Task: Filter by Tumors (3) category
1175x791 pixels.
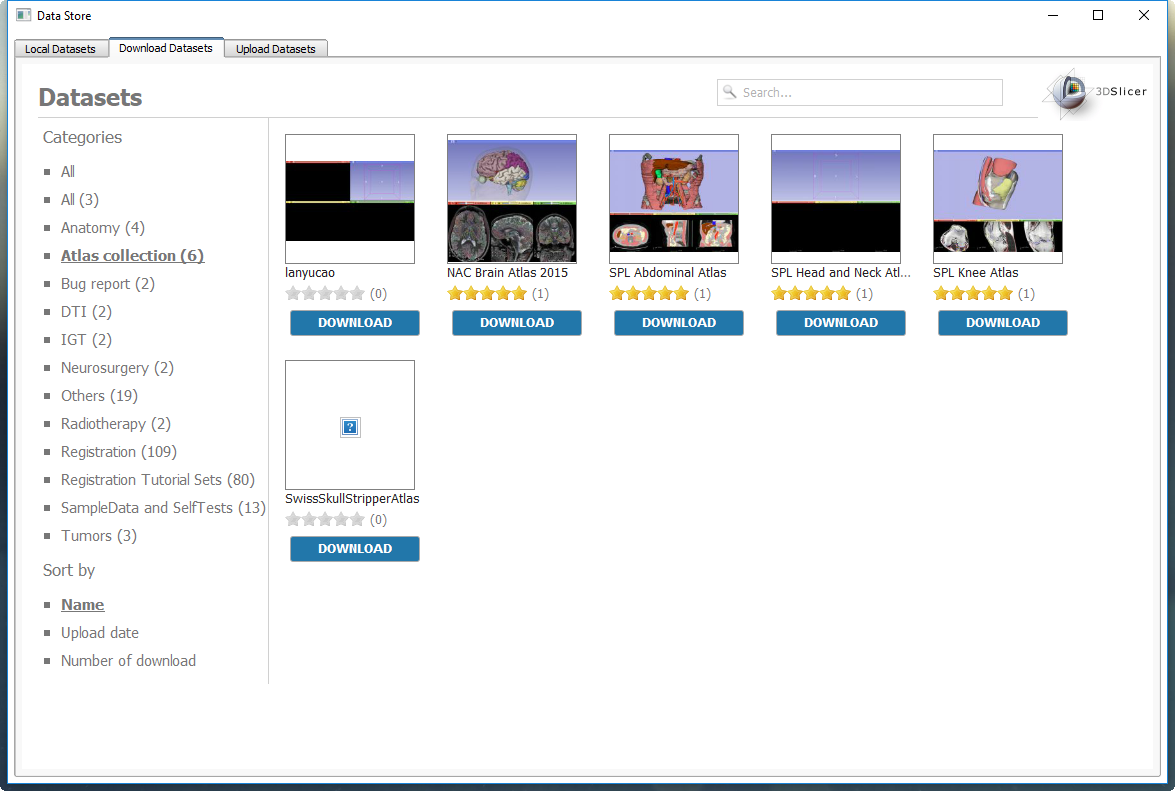Action: click(98, 536)
